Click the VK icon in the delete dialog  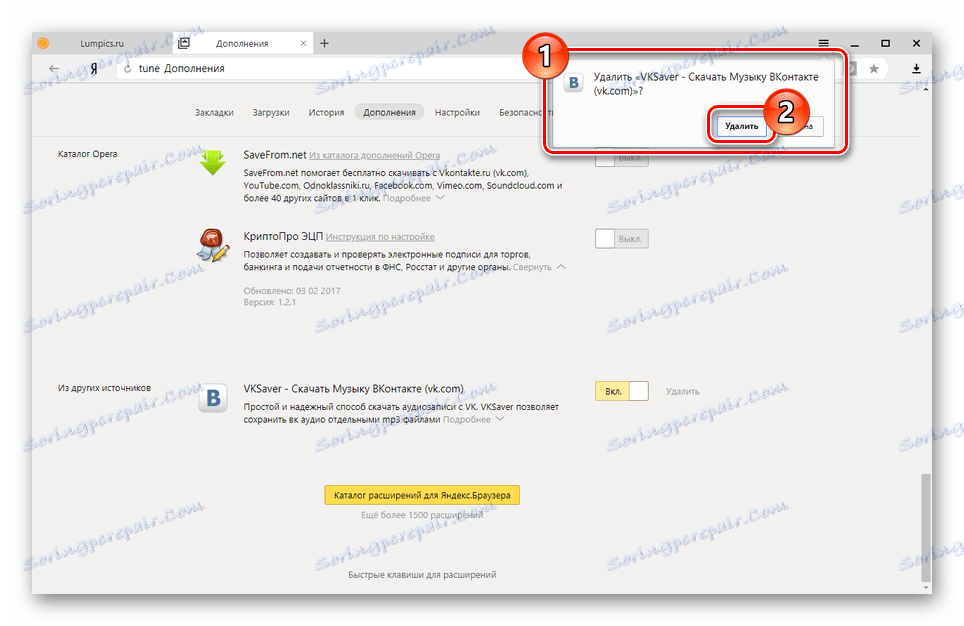click(x=574, y=82)
